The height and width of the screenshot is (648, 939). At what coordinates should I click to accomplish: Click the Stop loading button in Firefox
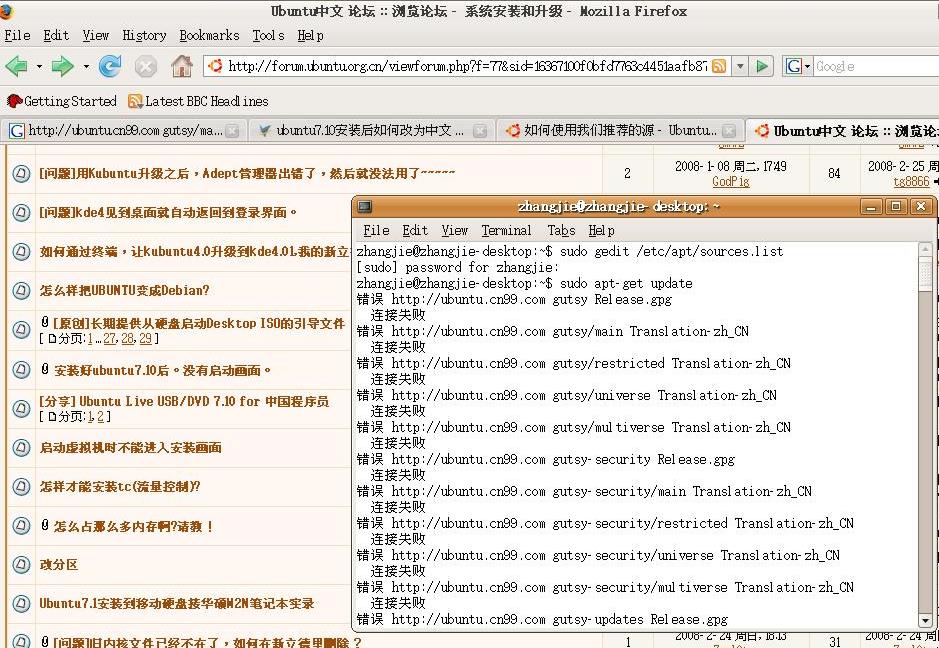pyautogui.click(x=146, y=66)
